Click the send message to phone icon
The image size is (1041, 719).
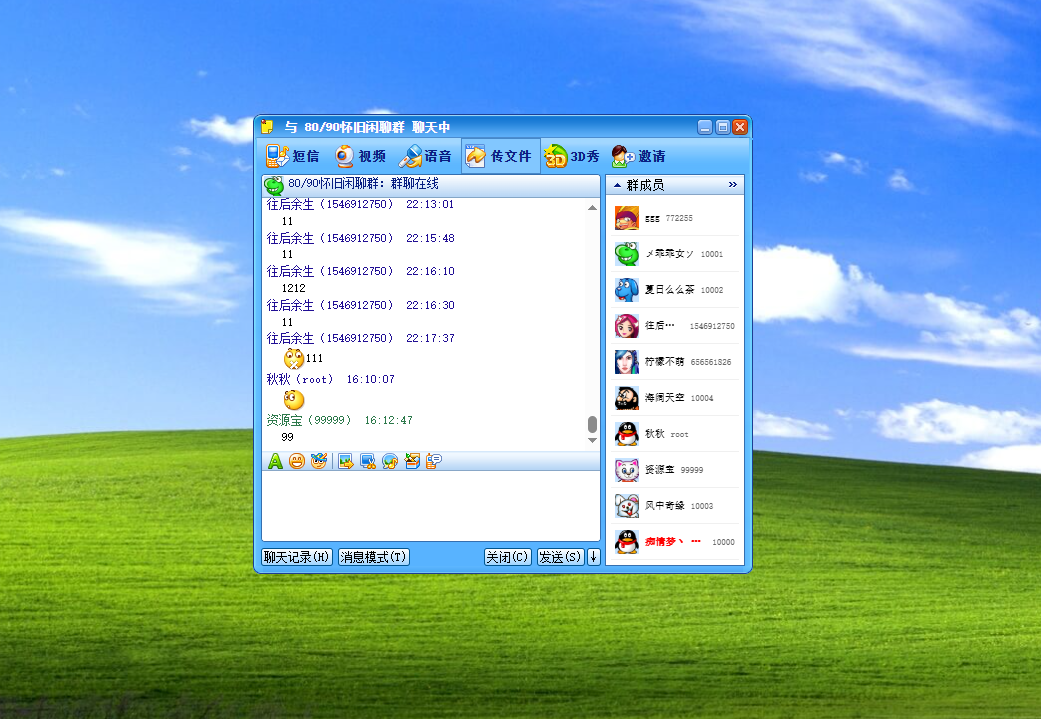coord(433,461)
